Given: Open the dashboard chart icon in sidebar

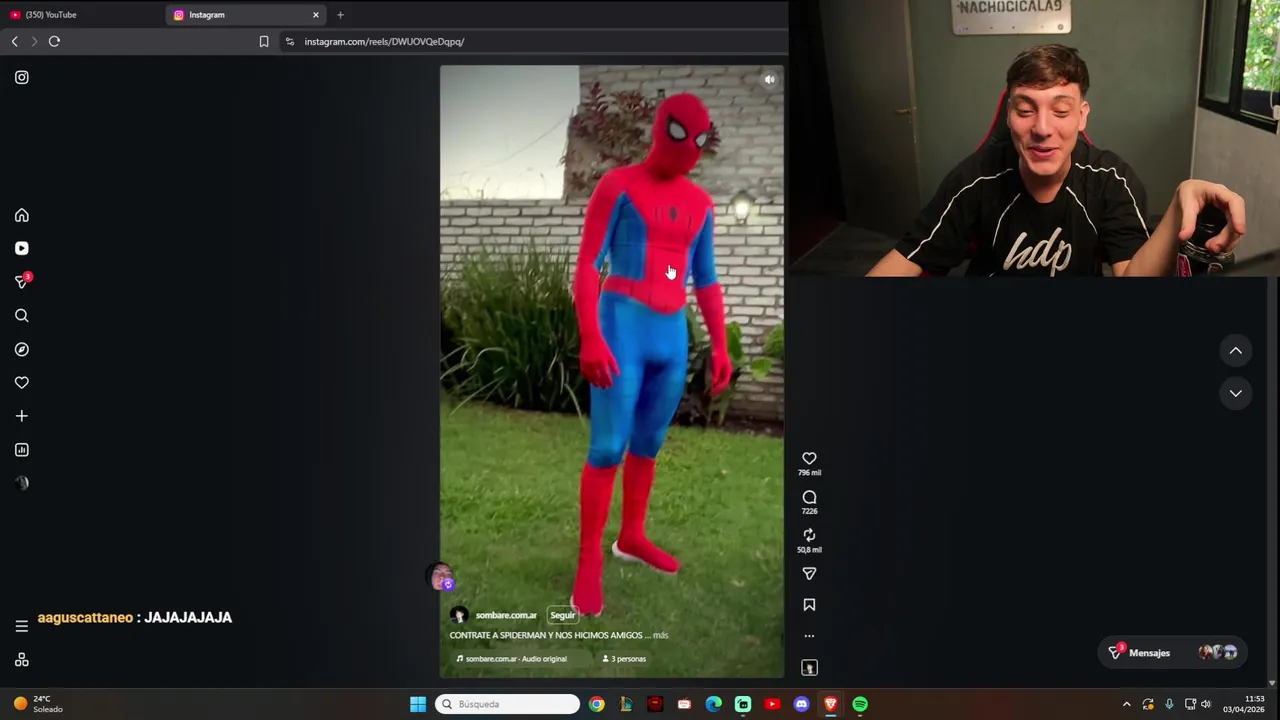Looking at the screenshot, I should (x=22, y=450).
